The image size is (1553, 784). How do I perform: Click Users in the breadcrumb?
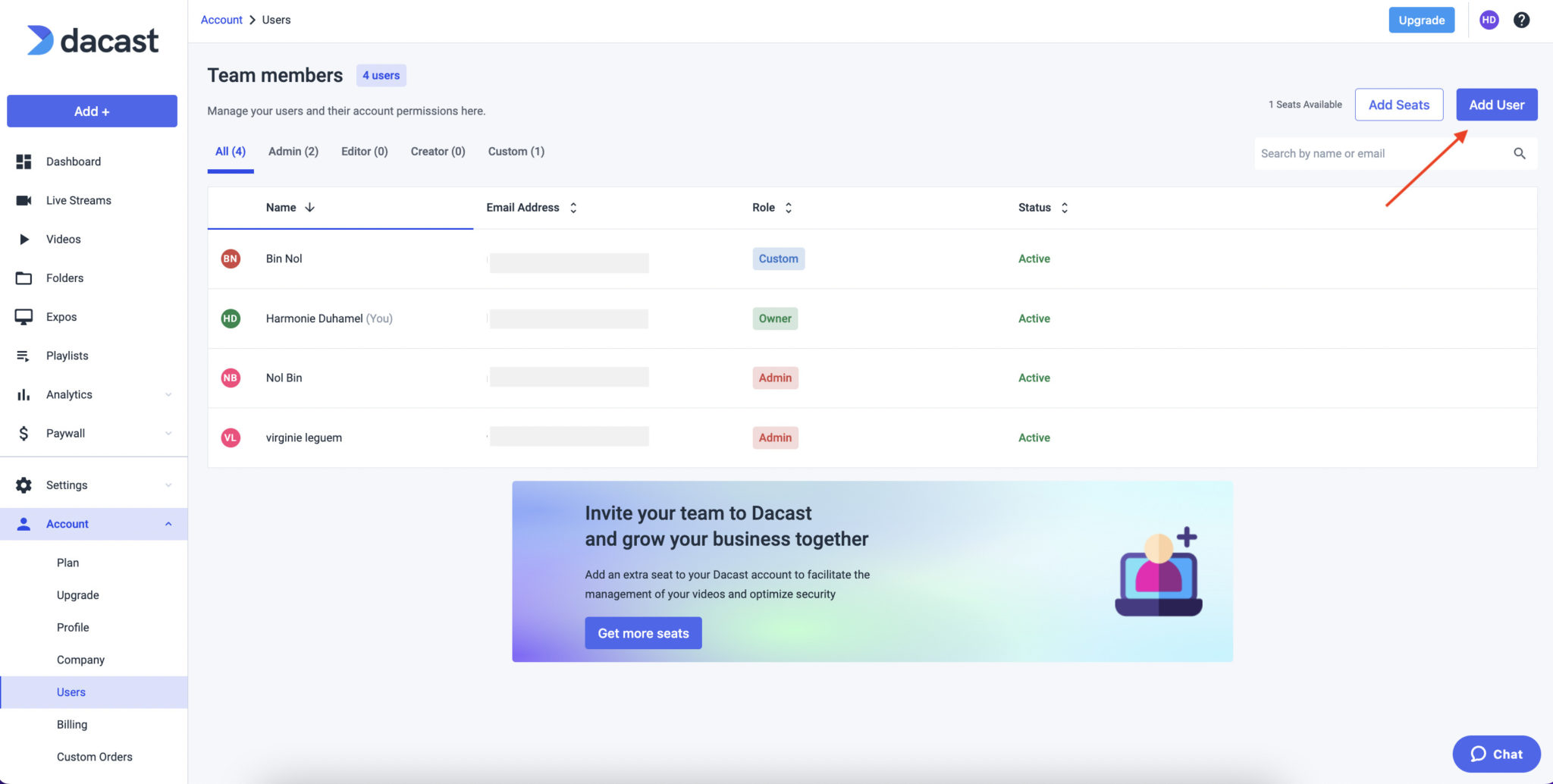click(276, 20)
